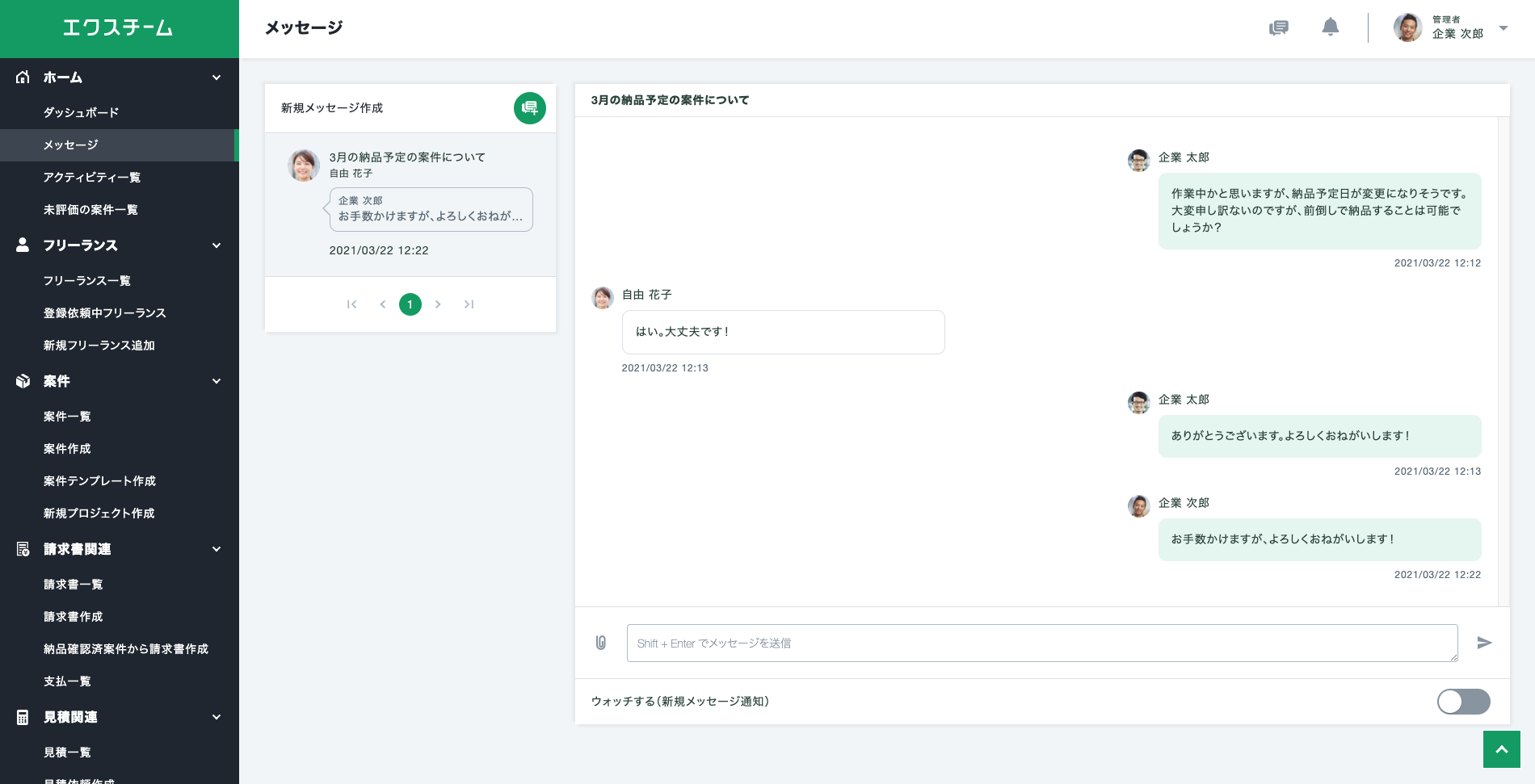1535x784 pixels.
Task: Open notifications bell icon
Action: click(x=1330, y=27)
